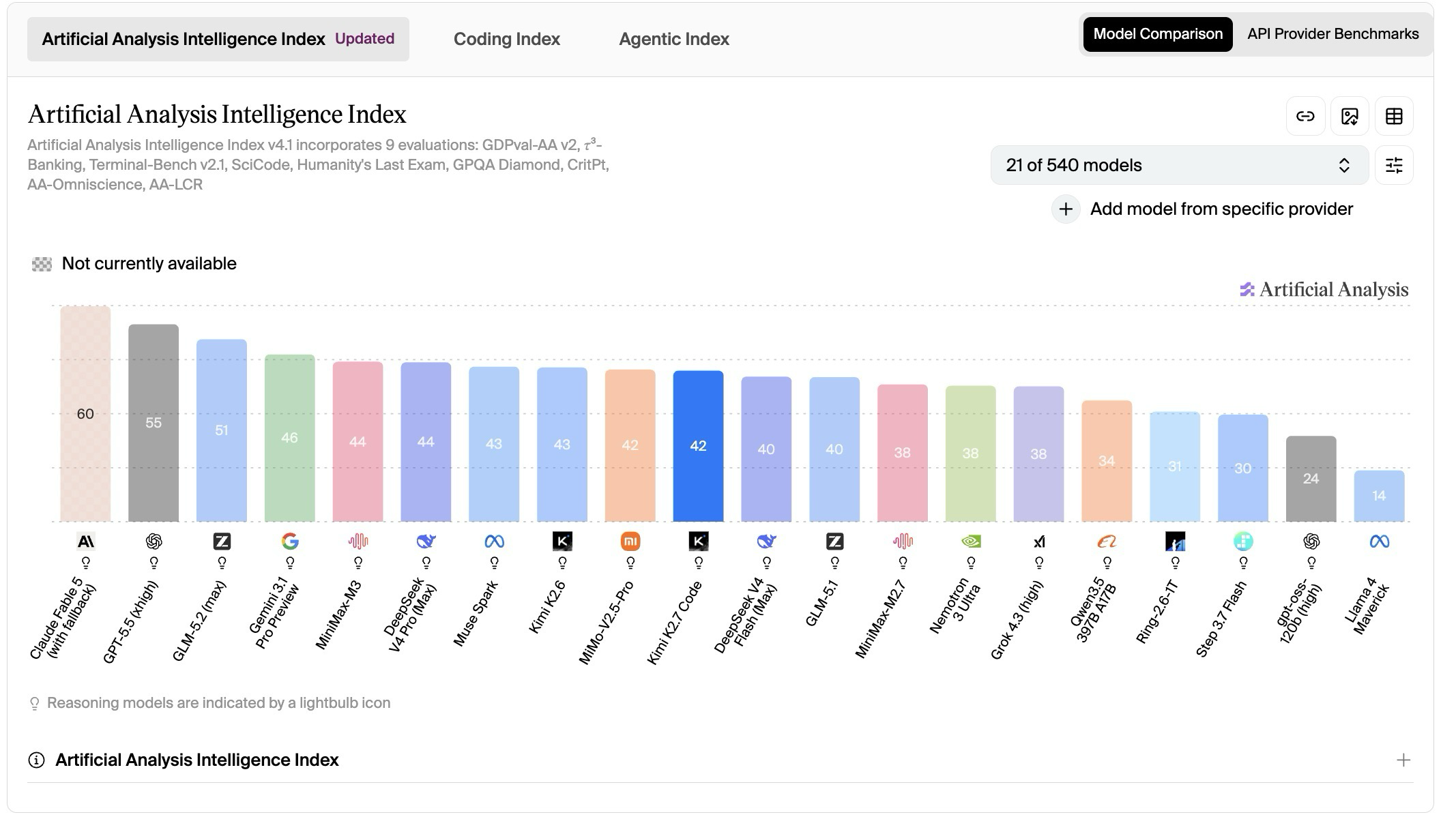The width and height of the screenshot is (1456, 817).
Task: Click the Z logo under the GLM-5.2 (max) bar
Action: [222, 541]
